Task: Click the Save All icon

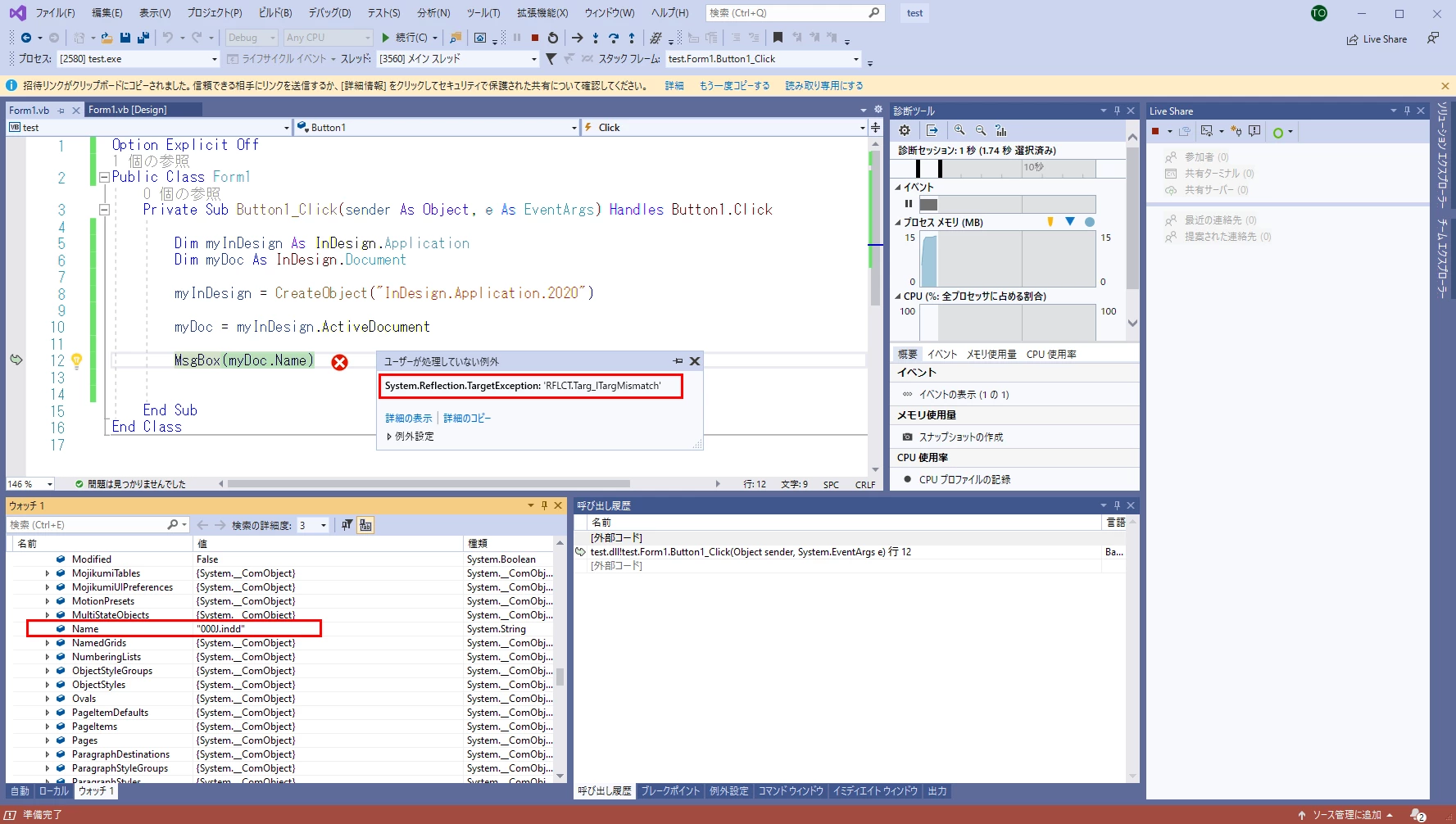Action: pos(143,38)
